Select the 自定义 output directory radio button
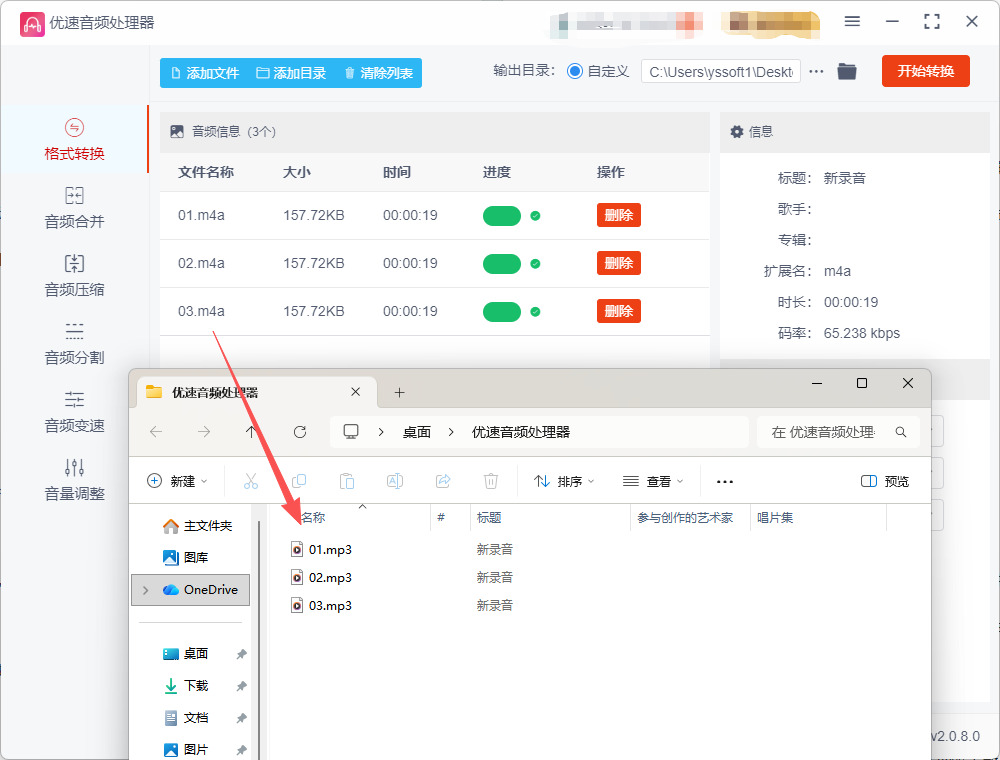 click(575, 71)
